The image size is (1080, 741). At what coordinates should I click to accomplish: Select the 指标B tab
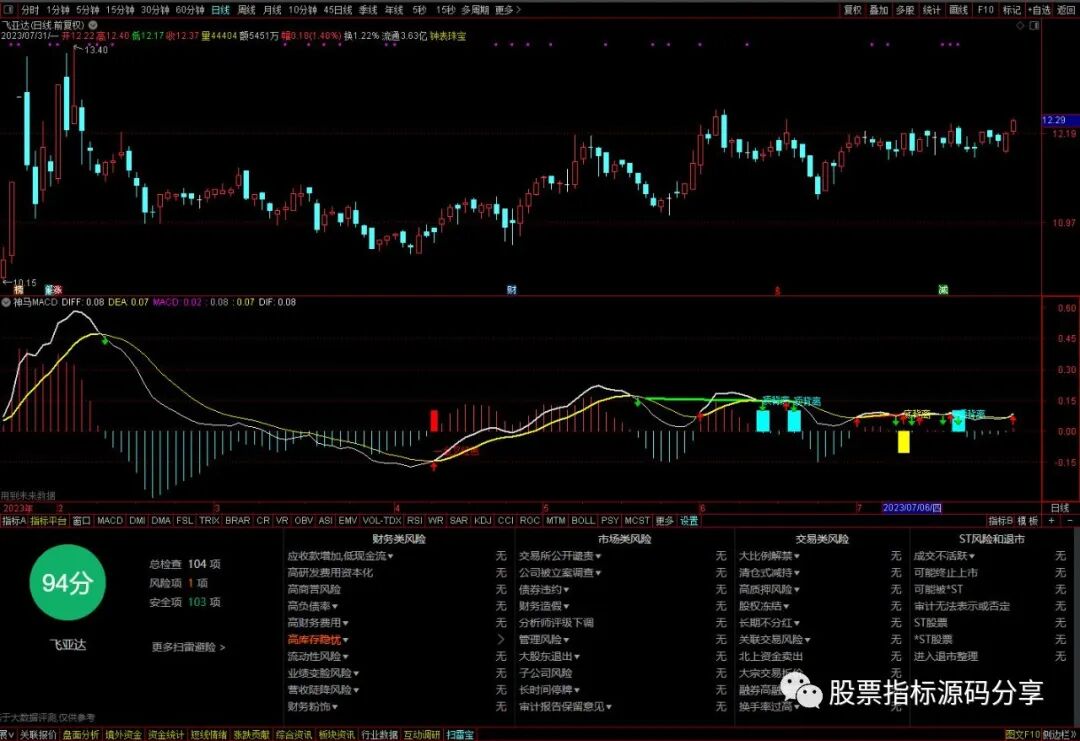tap(1000, 521)
